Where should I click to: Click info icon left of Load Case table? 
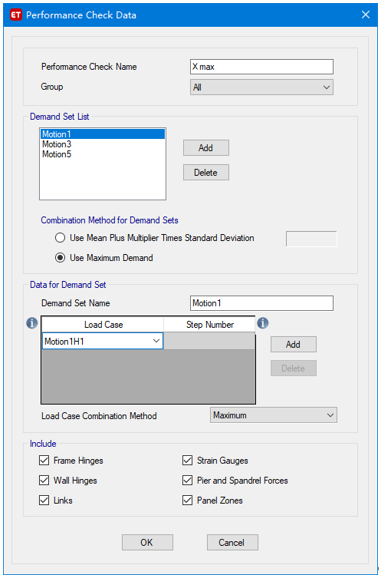32,323
